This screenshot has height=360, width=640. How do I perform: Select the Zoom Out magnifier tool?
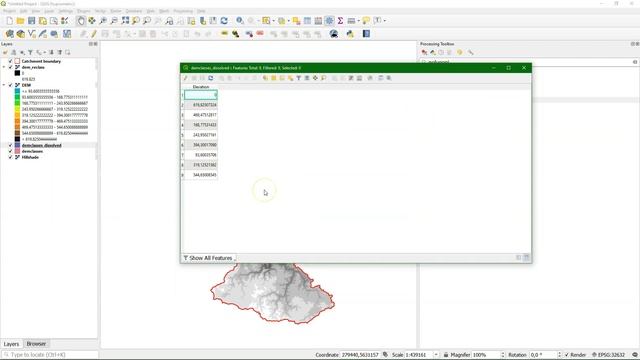pos(114,21)
